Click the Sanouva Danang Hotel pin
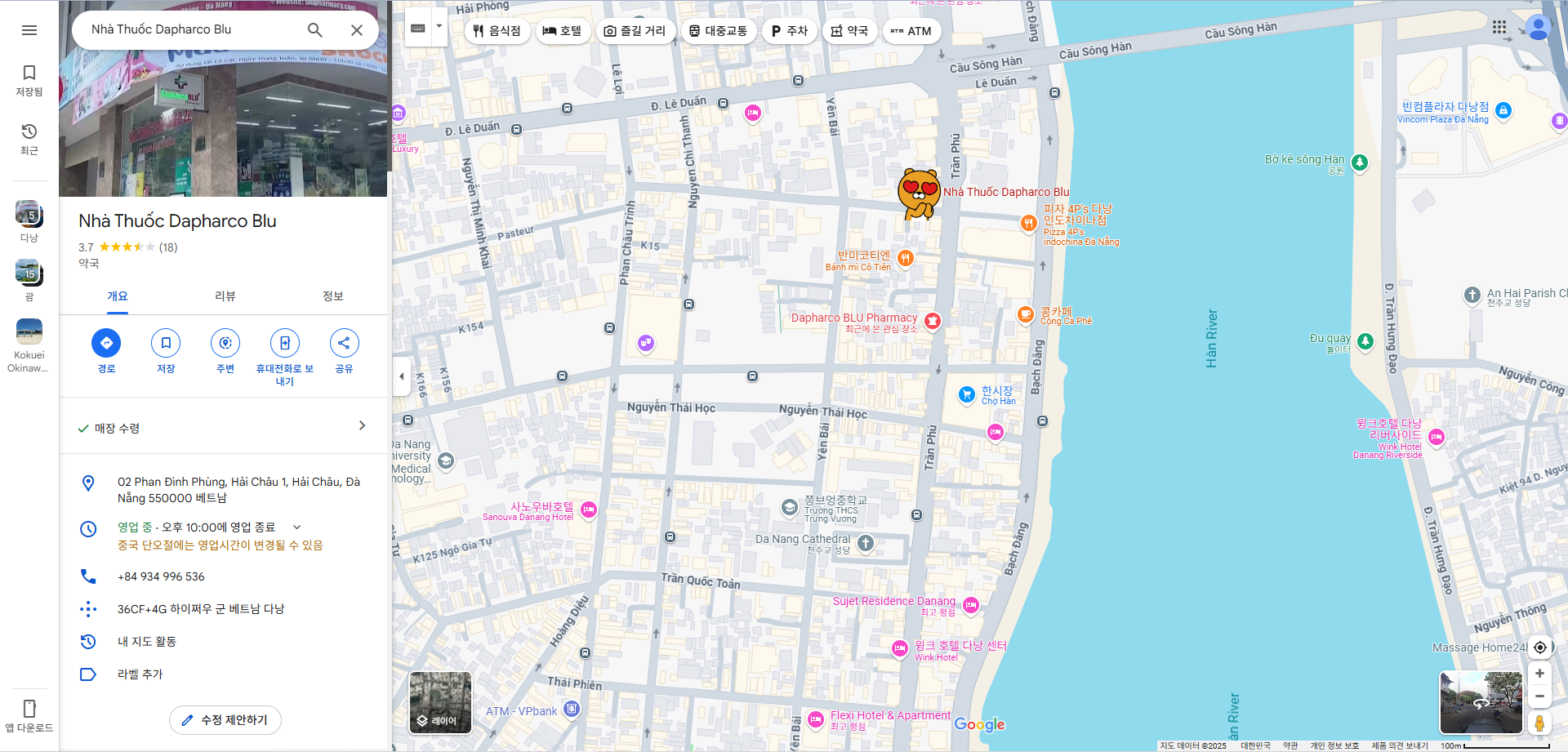This screenshot has height=752, width=1568. tap(588, 510)
